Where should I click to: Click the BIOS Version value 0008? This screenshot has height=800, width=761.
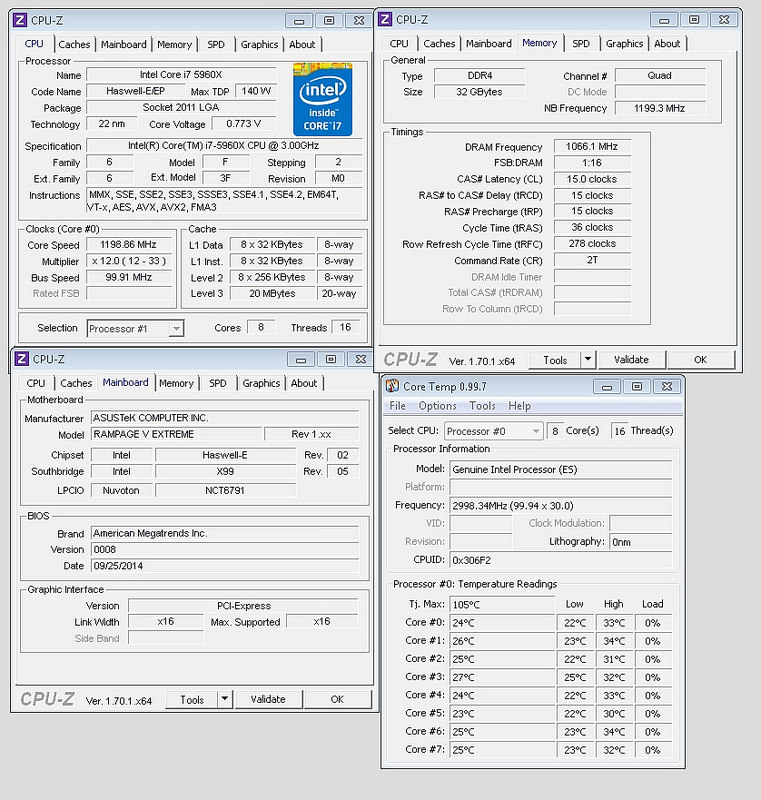[224, 549]
